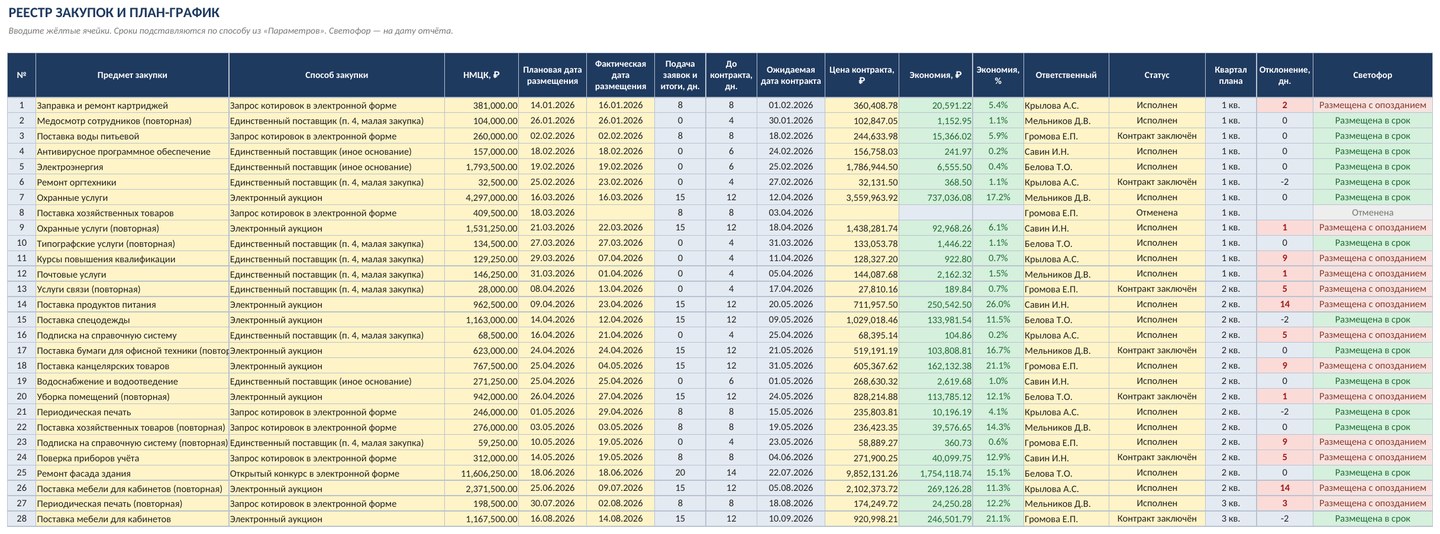1440x534 pixels.
Task: Select the НМЦК value 4,297,000.00
Action: pos(482,197)
